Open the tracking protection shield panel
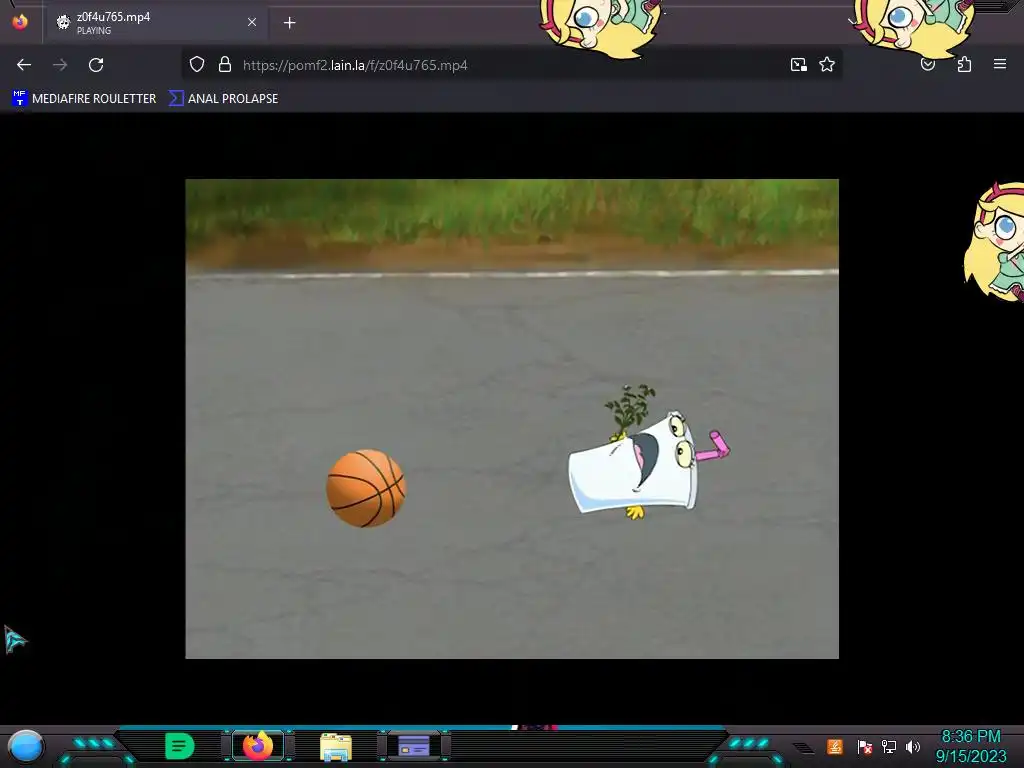1024x768 pixels. [197, 65]
